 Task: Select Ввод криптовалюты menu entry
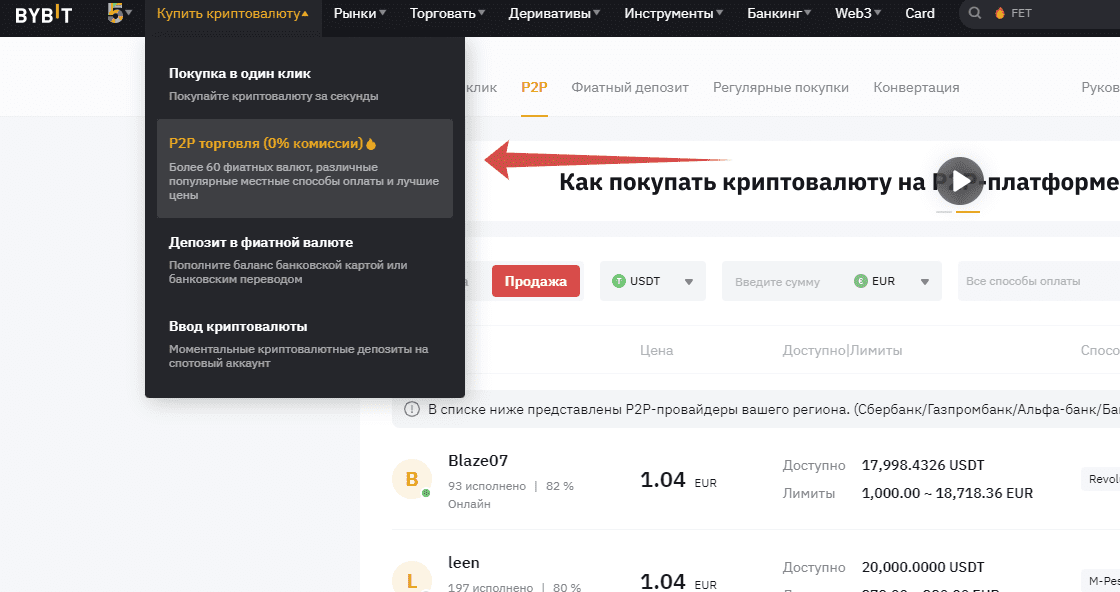click(305, 344)
